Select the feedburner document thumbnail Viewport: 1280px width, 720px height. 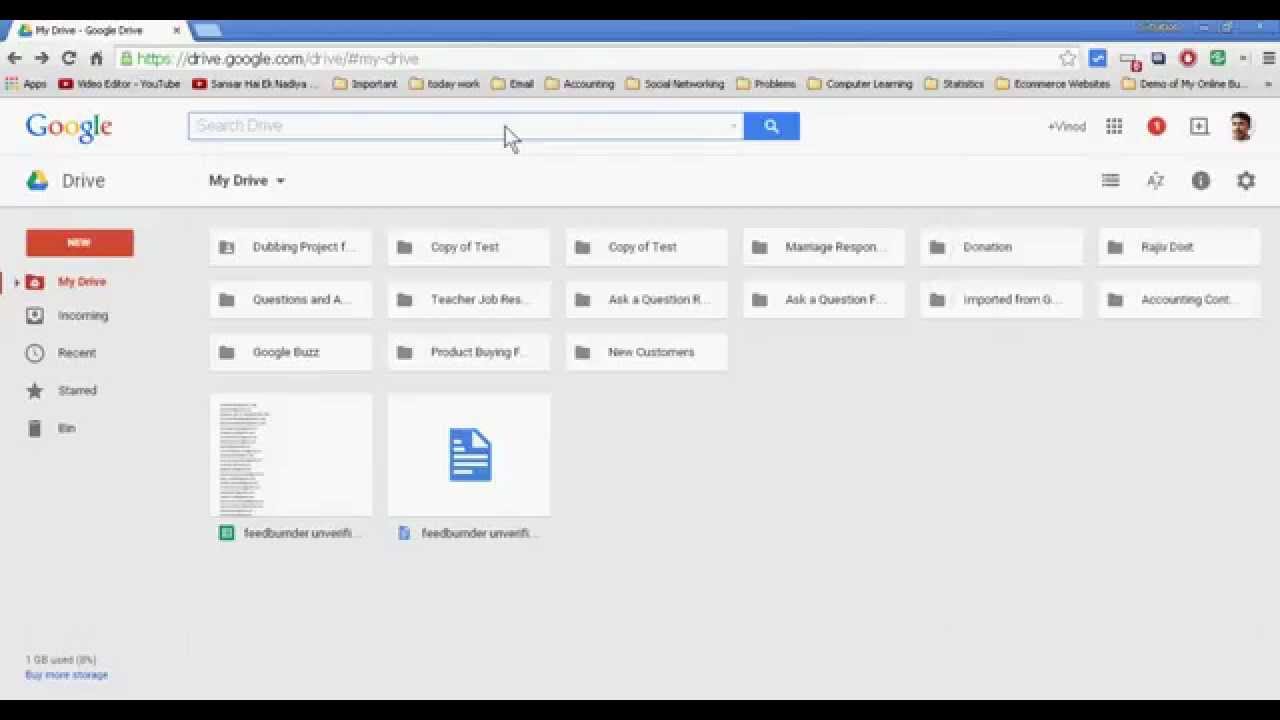click(x=469, y=456)
